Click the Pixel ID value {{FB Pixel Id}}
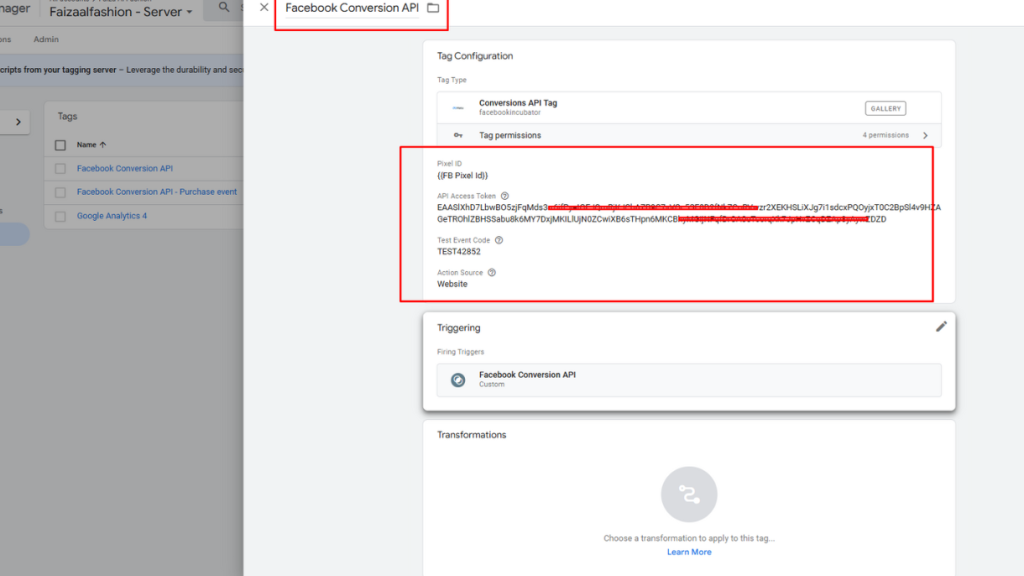This screenshot has width=1024, height=576. pos(462,175)
